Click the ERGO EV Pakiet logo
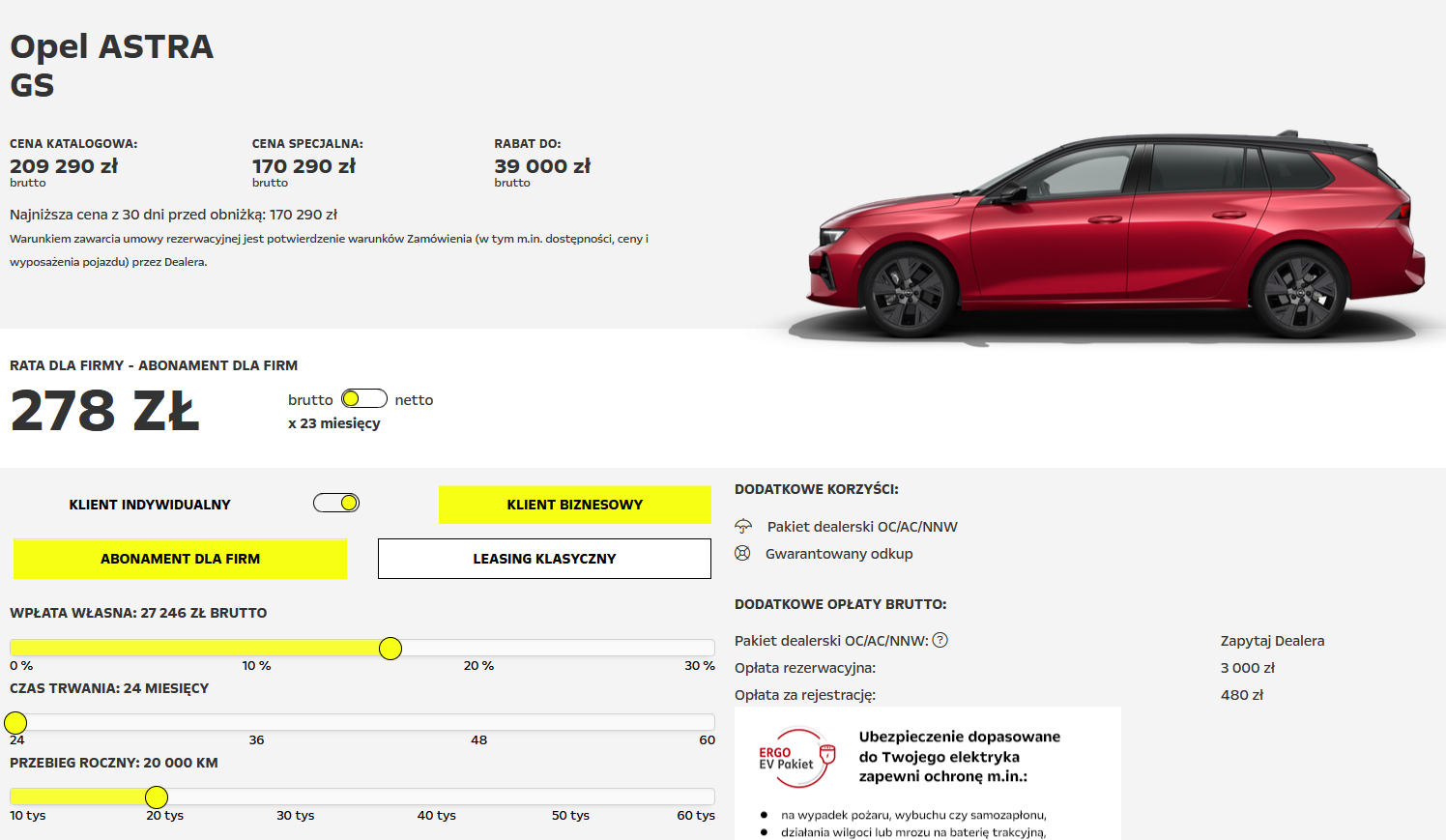1446x840 pixels. tap(797, 758)
